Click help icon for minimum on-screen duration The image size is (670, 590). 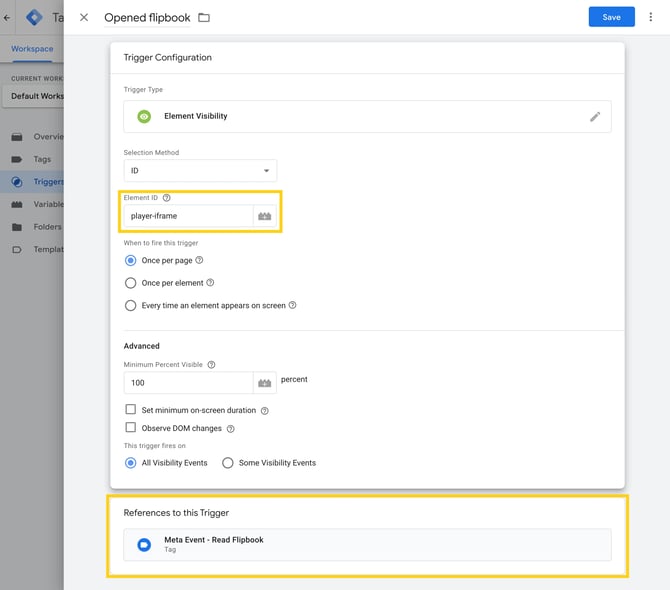point(264,411)
